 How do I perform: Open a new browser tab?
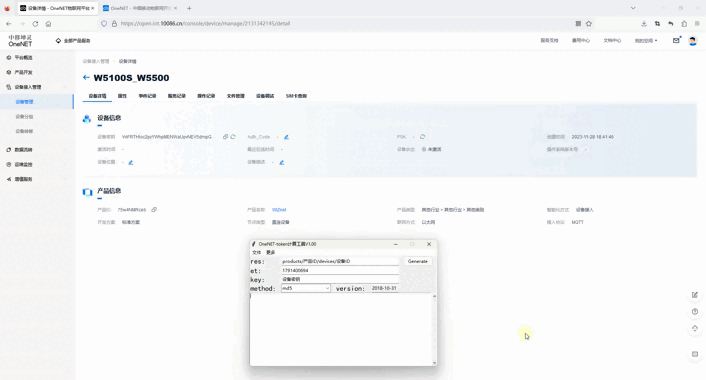[x=189, y=8]
